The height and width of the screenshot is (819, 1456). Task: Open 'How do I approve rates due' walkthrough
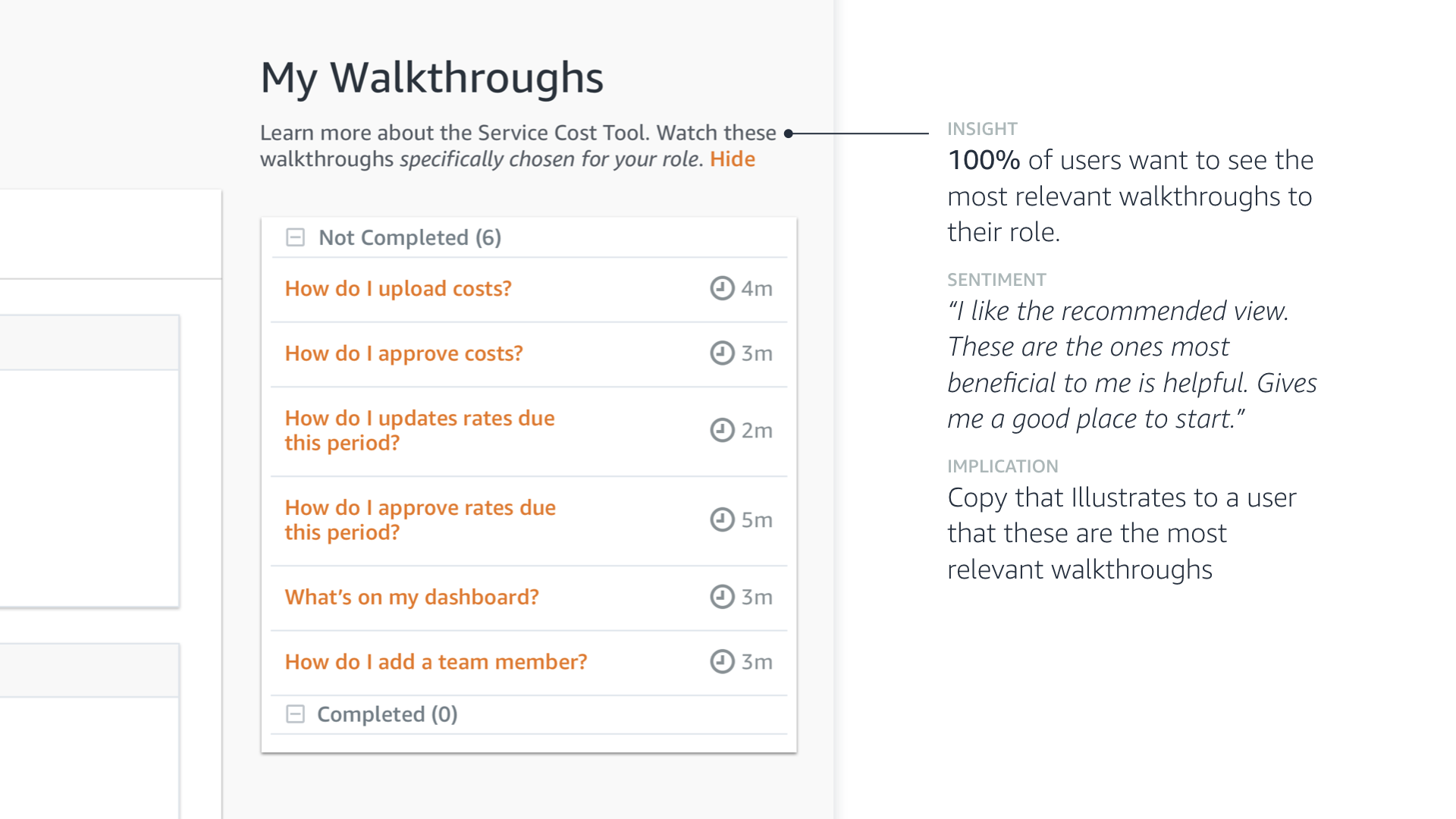click(x=420, y=519)
